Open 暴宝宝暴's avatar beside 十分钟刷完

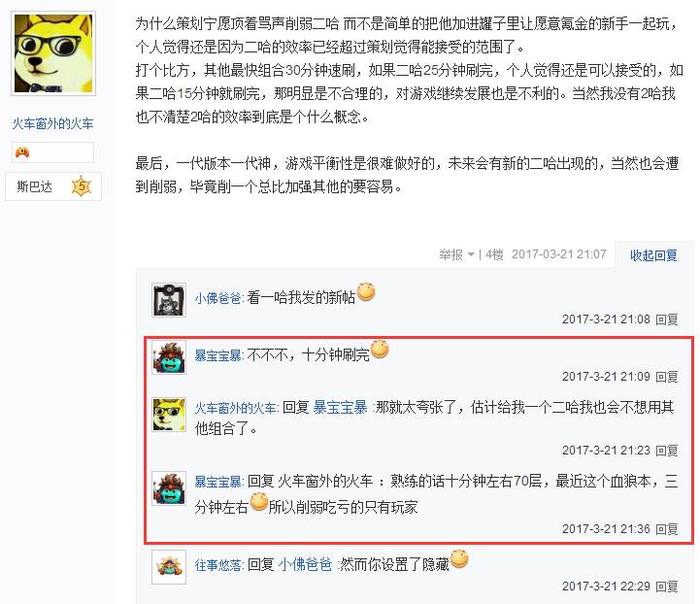click(169, 358)
